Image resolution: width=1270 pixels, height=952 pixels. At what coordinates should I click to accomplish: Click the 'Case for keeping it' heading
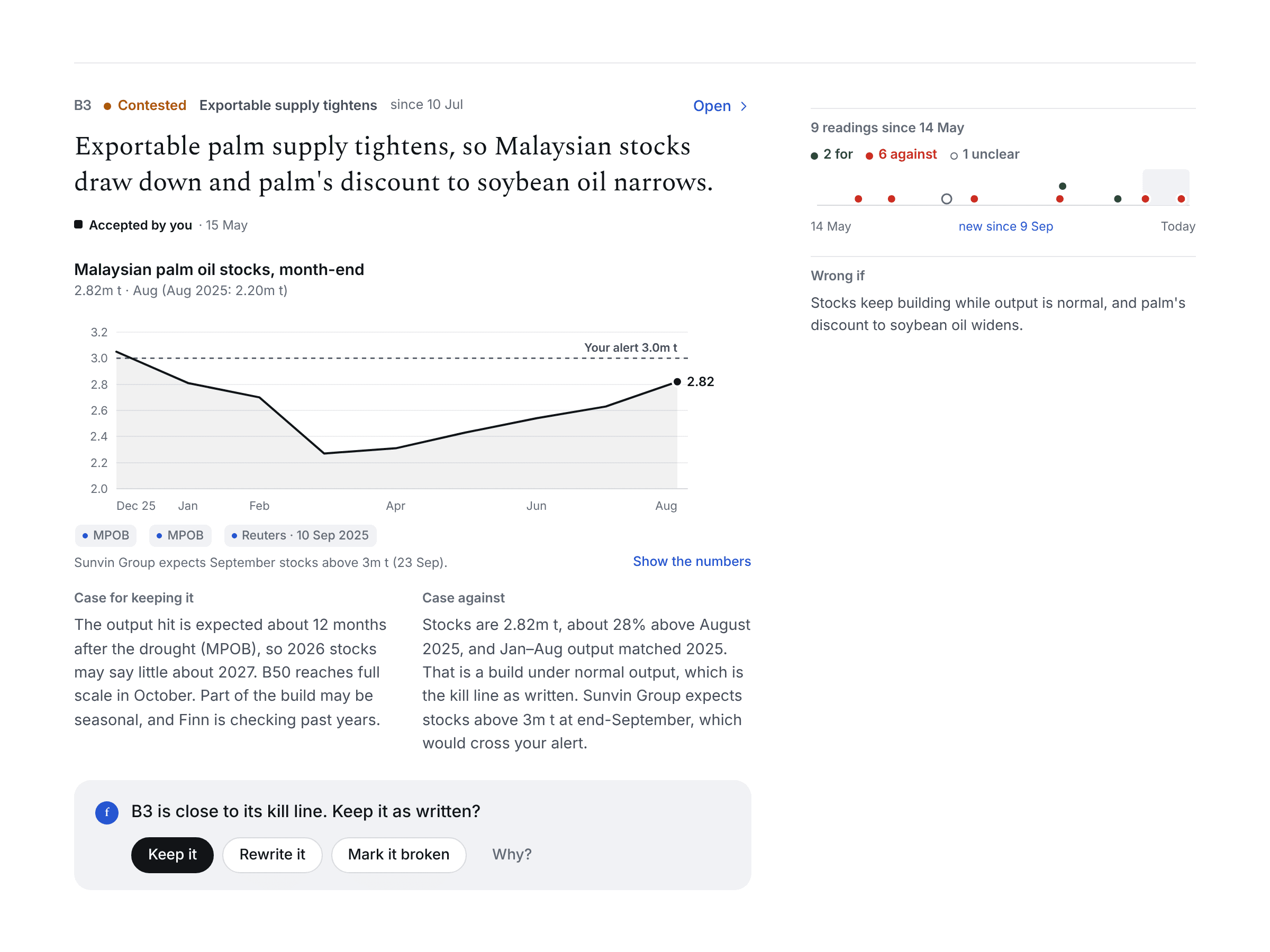(134, 598)
